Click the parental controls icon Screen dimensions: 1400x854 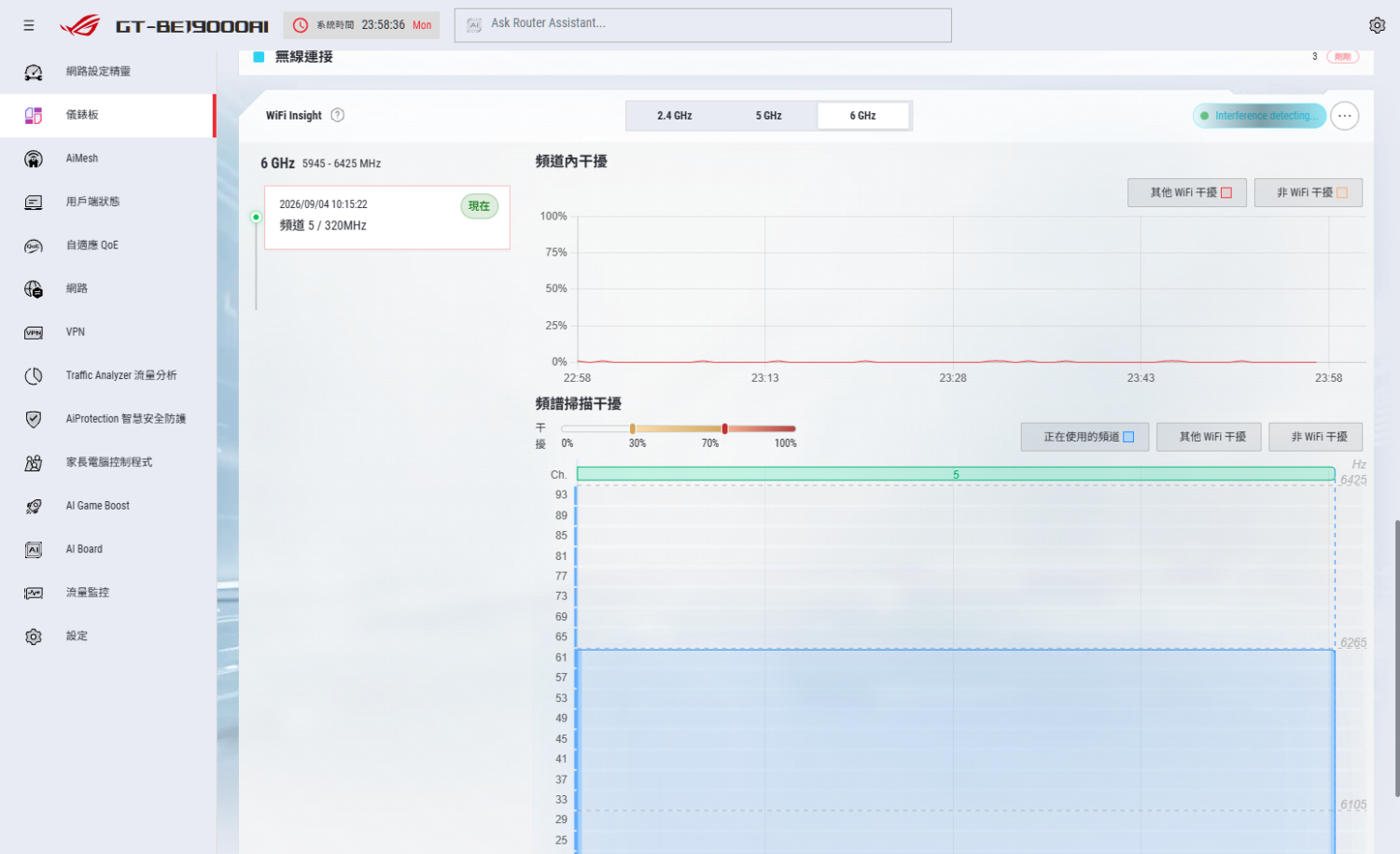coord(34,463)
